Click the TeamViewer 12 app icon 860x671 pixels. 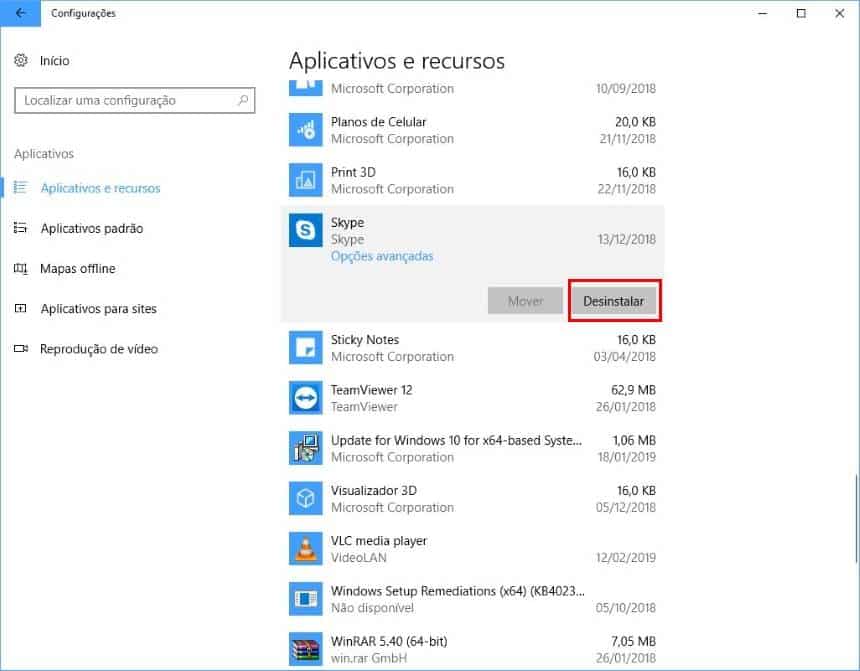[x=305, y=398]
